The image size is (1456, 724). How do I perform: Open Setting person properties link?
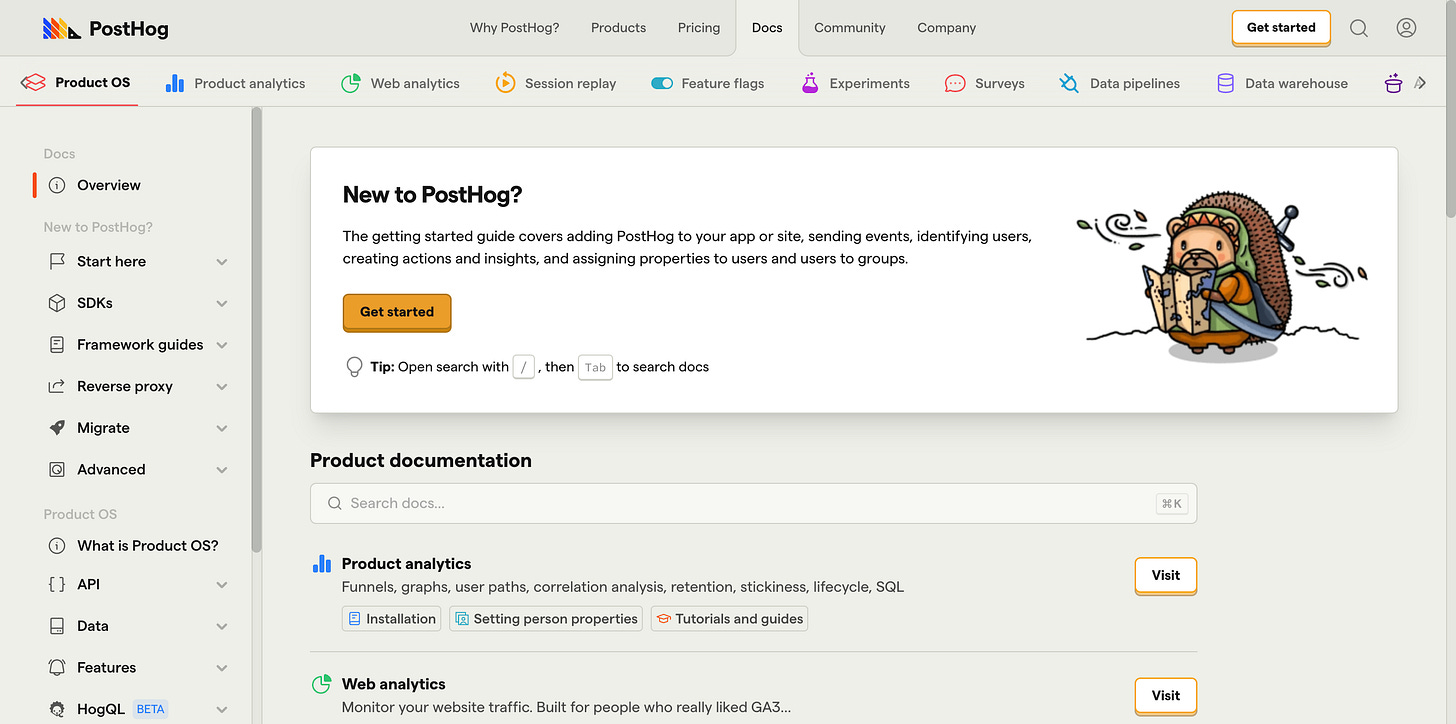546,619
